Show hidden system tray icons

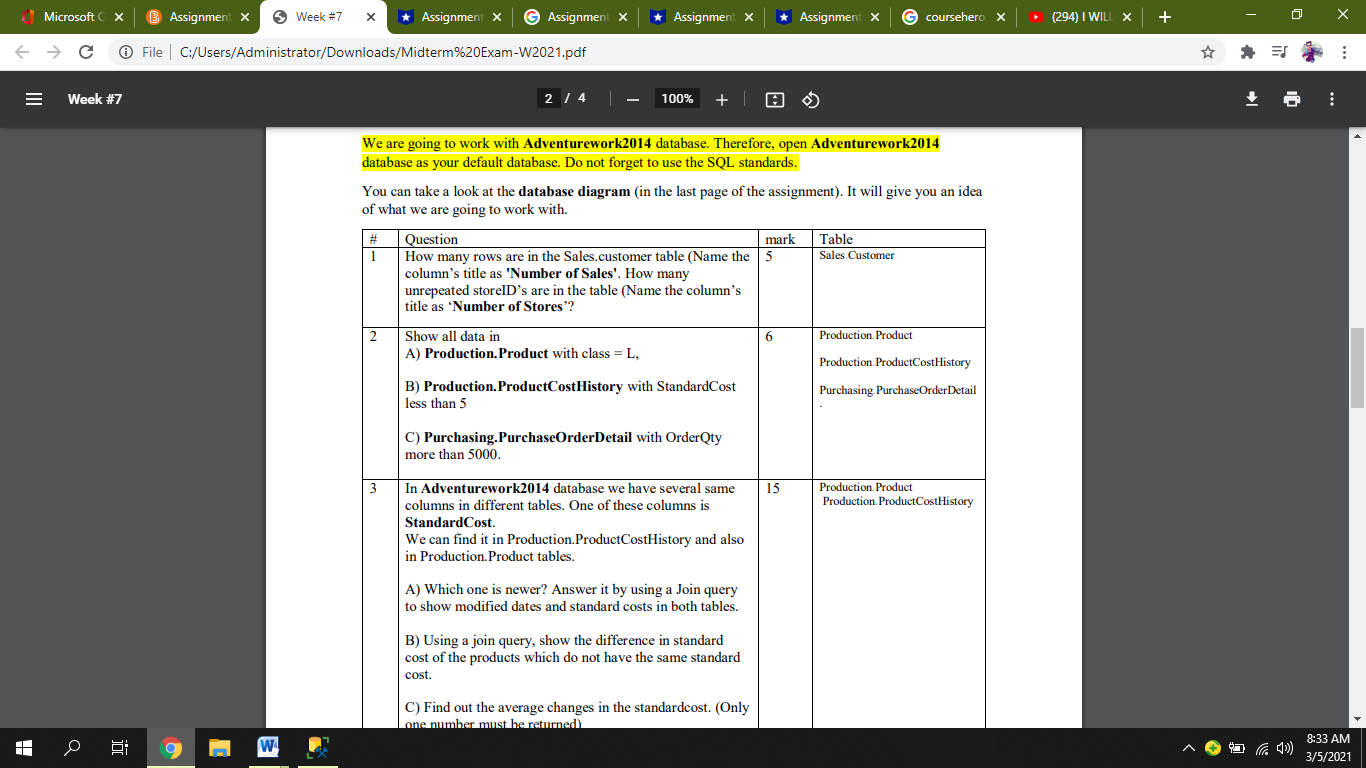coord(1190,748)
